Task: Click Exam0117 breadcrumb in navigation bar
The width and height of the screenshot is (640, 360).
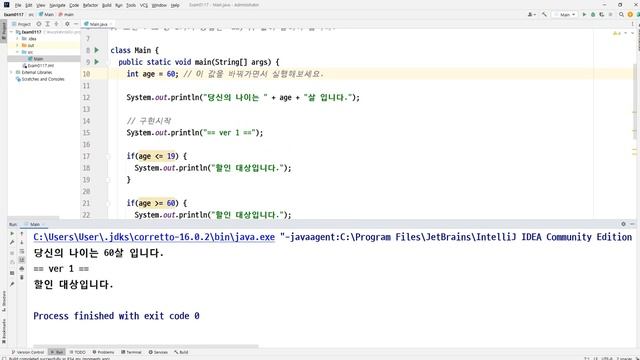Action: (x=14, y=14)
